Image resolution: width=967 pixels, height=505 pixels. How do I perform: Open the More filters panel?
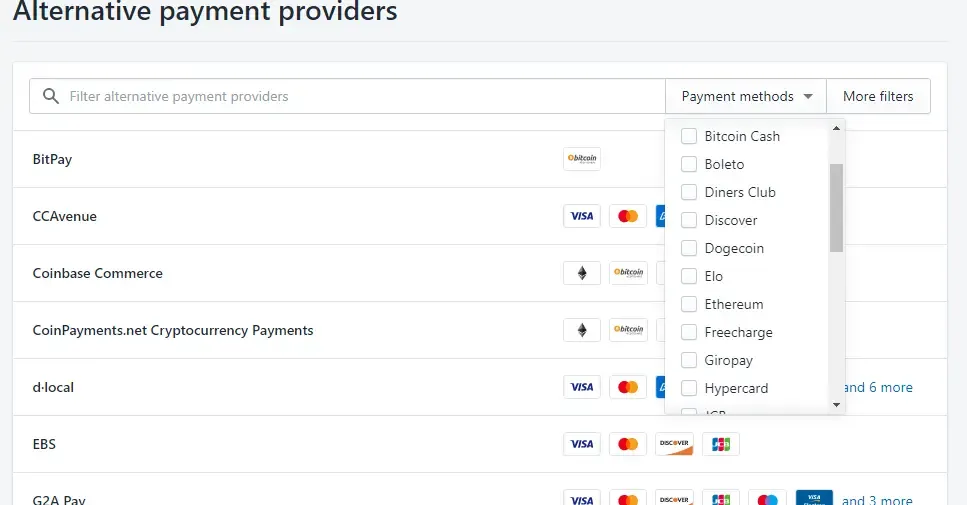pos(878,96)
